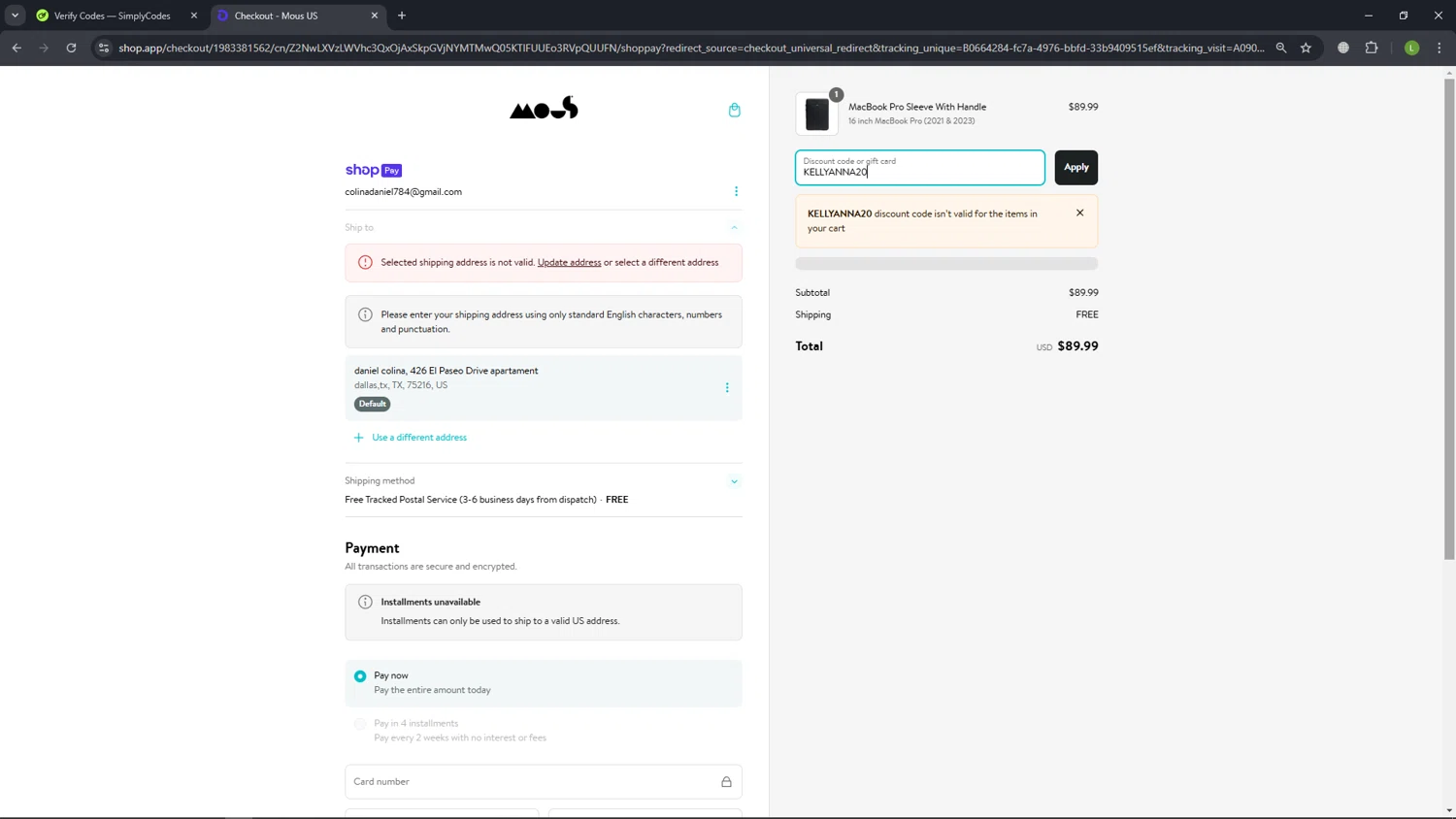Screen dimensions: 1456x819
Task: Click the Mous logo
Action: 544,109
